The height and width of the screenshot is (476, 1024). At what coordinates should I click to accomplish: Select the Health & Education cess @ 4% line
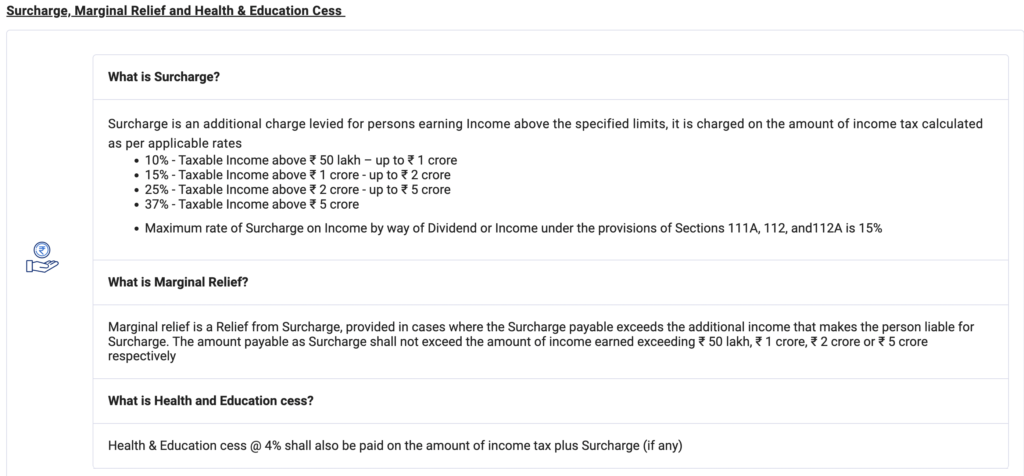[x=394, y=445]
